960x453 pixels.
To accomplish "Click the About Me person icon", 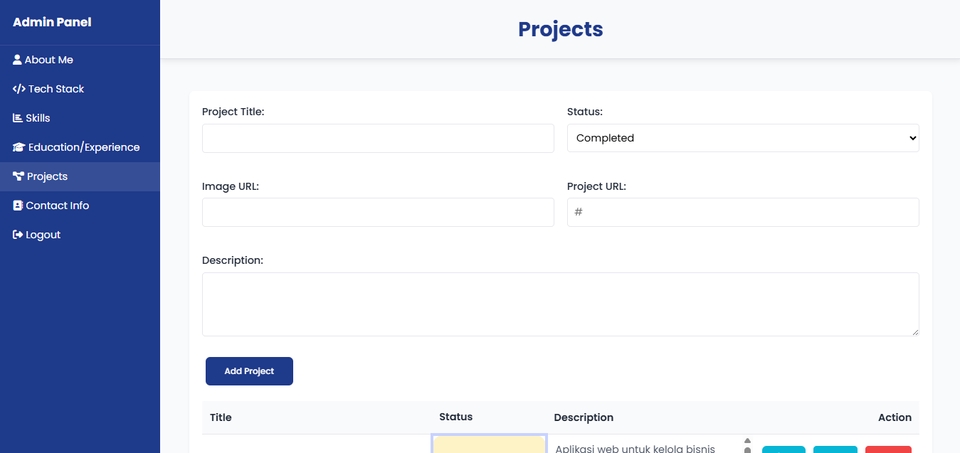I will tap(17, 60).
